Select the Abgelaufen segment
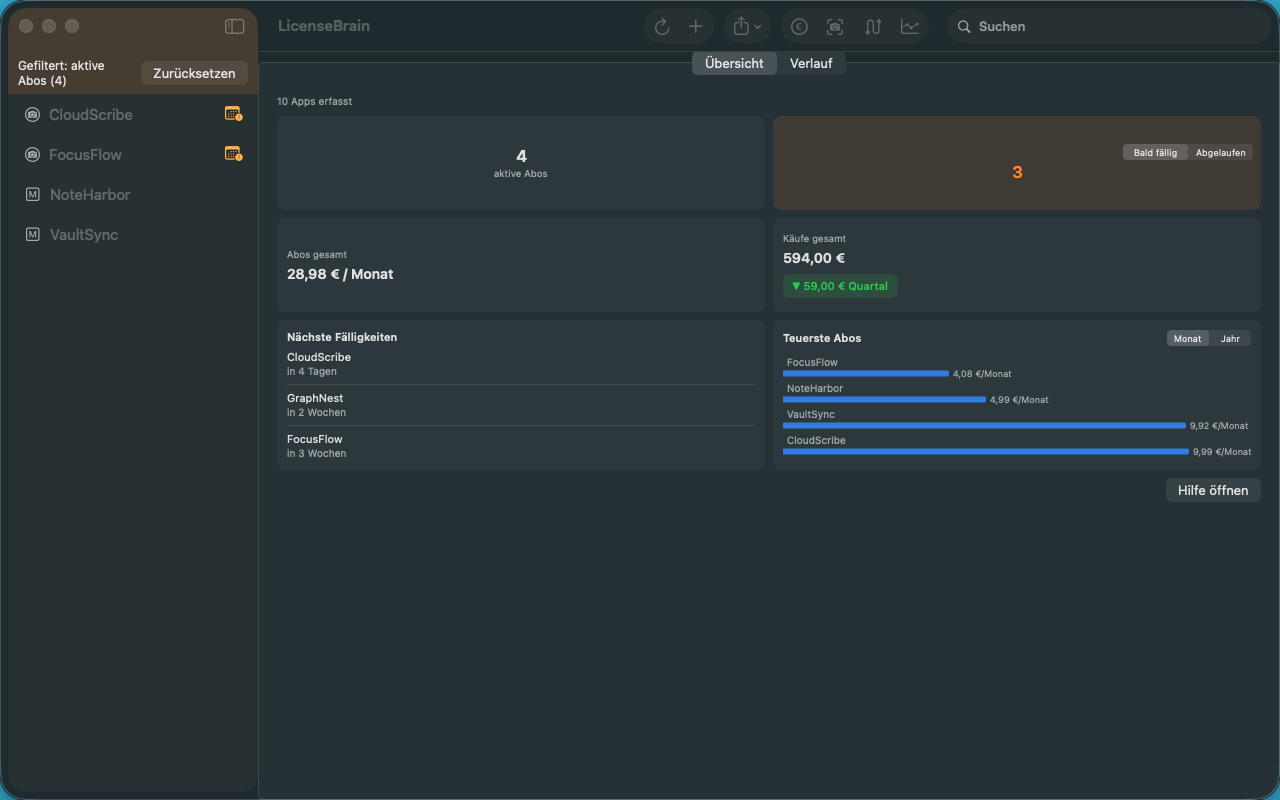The image size is (1280, 800). coord(1221,153)
